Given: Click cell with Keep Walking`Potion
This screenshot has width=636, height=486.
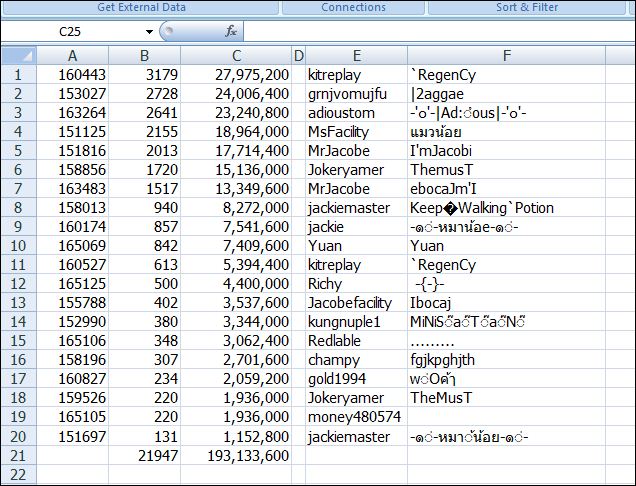Looking at the screenshot, I should pyautogui.click(x=507, y=208).
